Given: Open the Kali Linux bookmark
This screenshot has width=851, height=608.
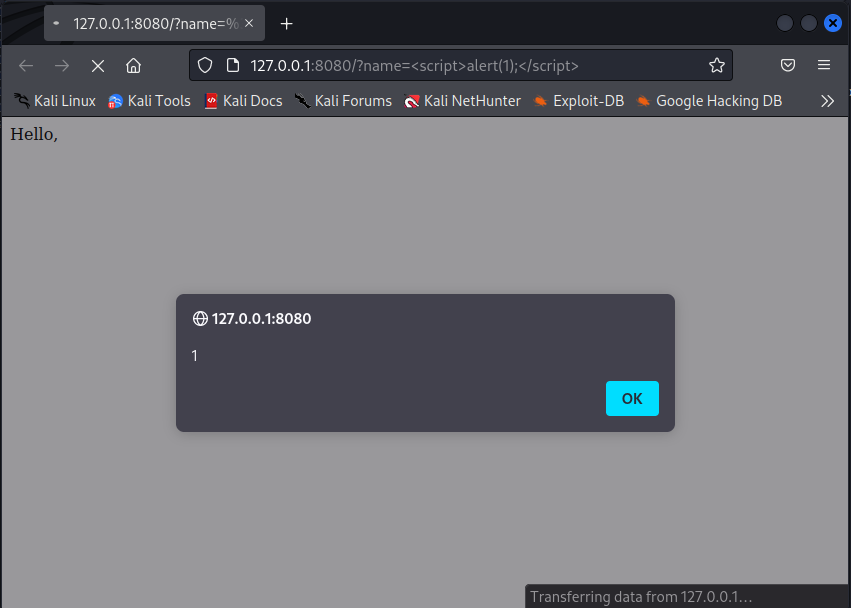Looking at the screenshot, I should (55, 101).
